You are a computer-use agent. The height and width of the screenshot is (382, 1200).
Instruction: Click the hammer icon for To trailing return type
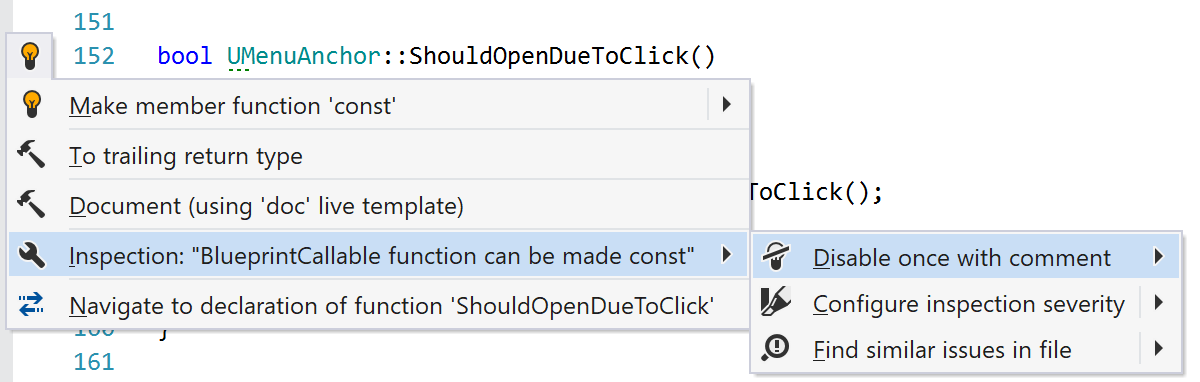(32, 155)
